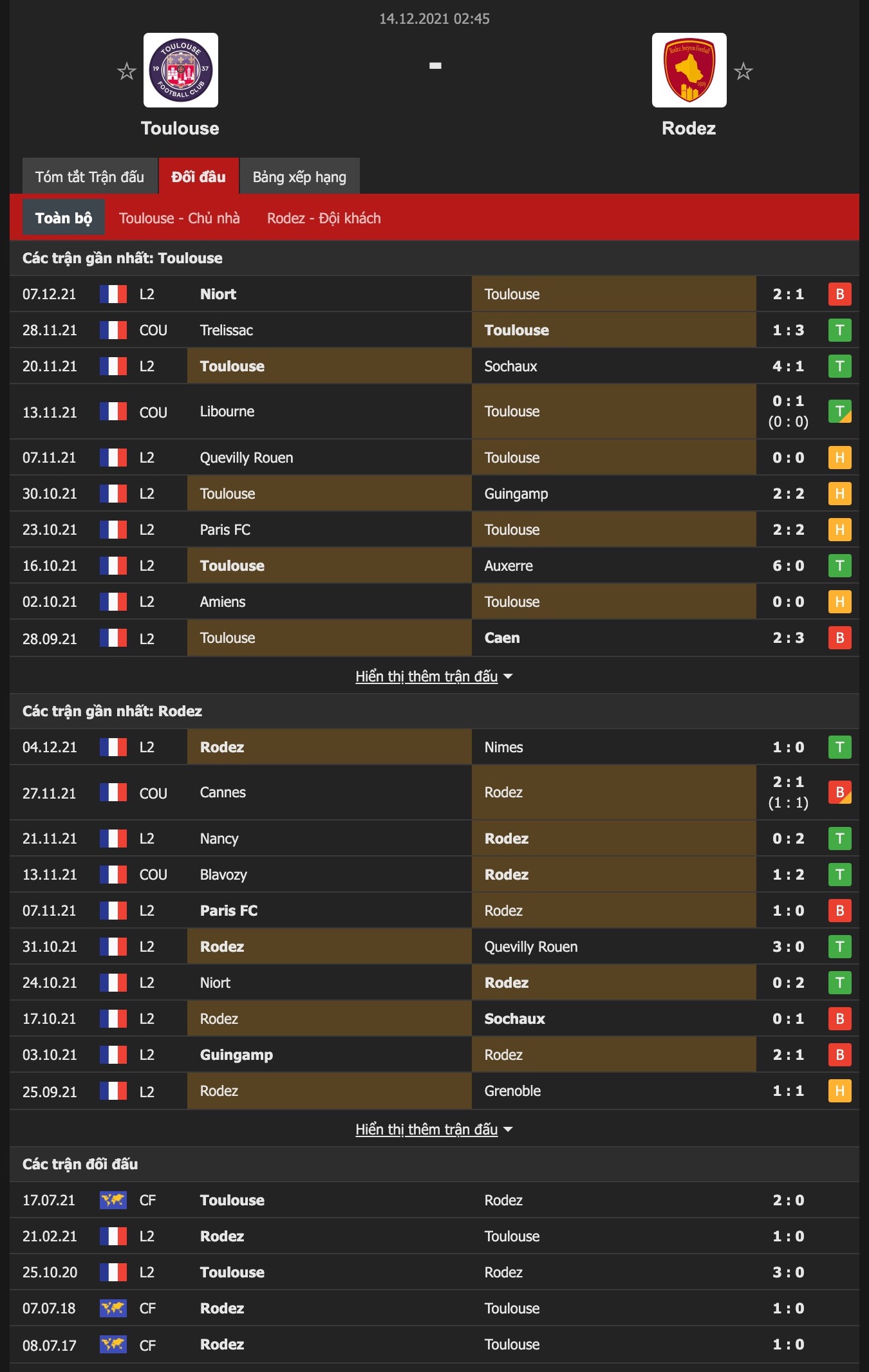Screen dimensions: 869x1372
Task: Click red B badge for Caen match
Action: [x=839, y=638]
